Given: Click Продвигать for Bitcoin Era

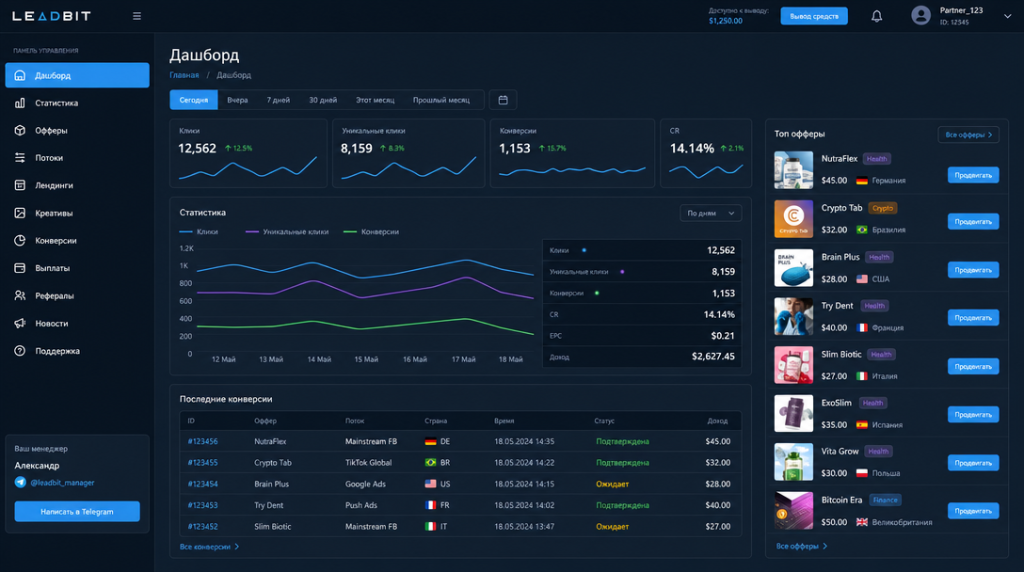Looking at the screenshot, I should click(973, 511).
